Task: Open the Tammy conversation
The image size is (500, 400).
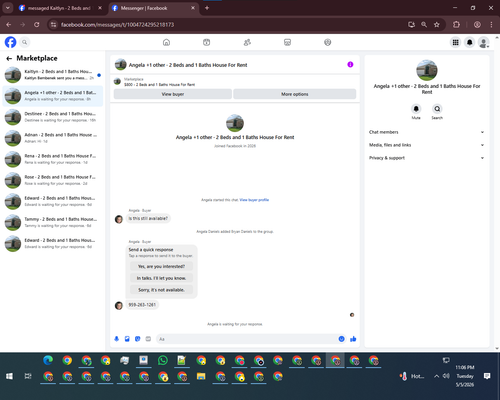Action: (53, 222)
